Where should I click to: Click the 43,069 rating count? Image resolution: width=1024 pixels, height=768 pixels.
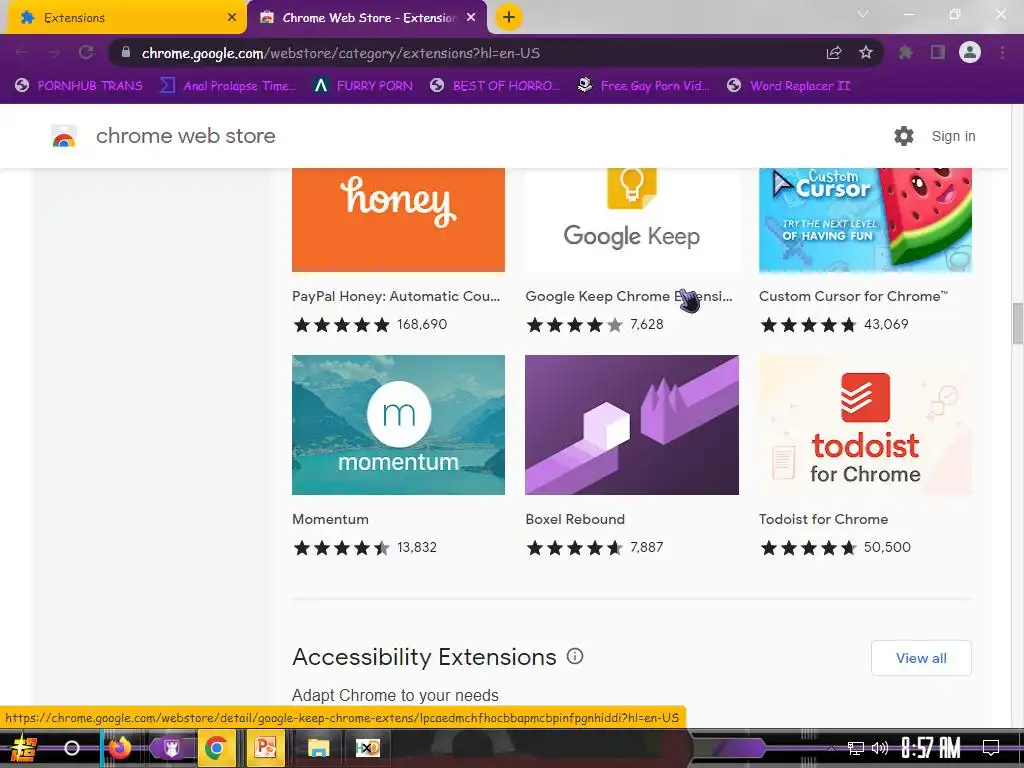pos(886,325)
